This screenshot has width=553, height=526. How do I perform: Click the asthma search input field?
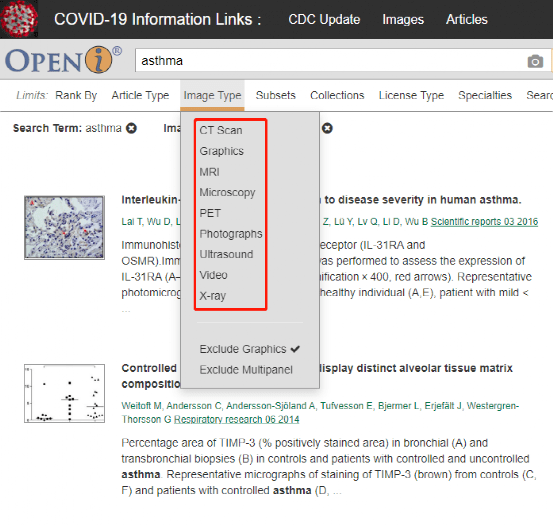point(330,61)
